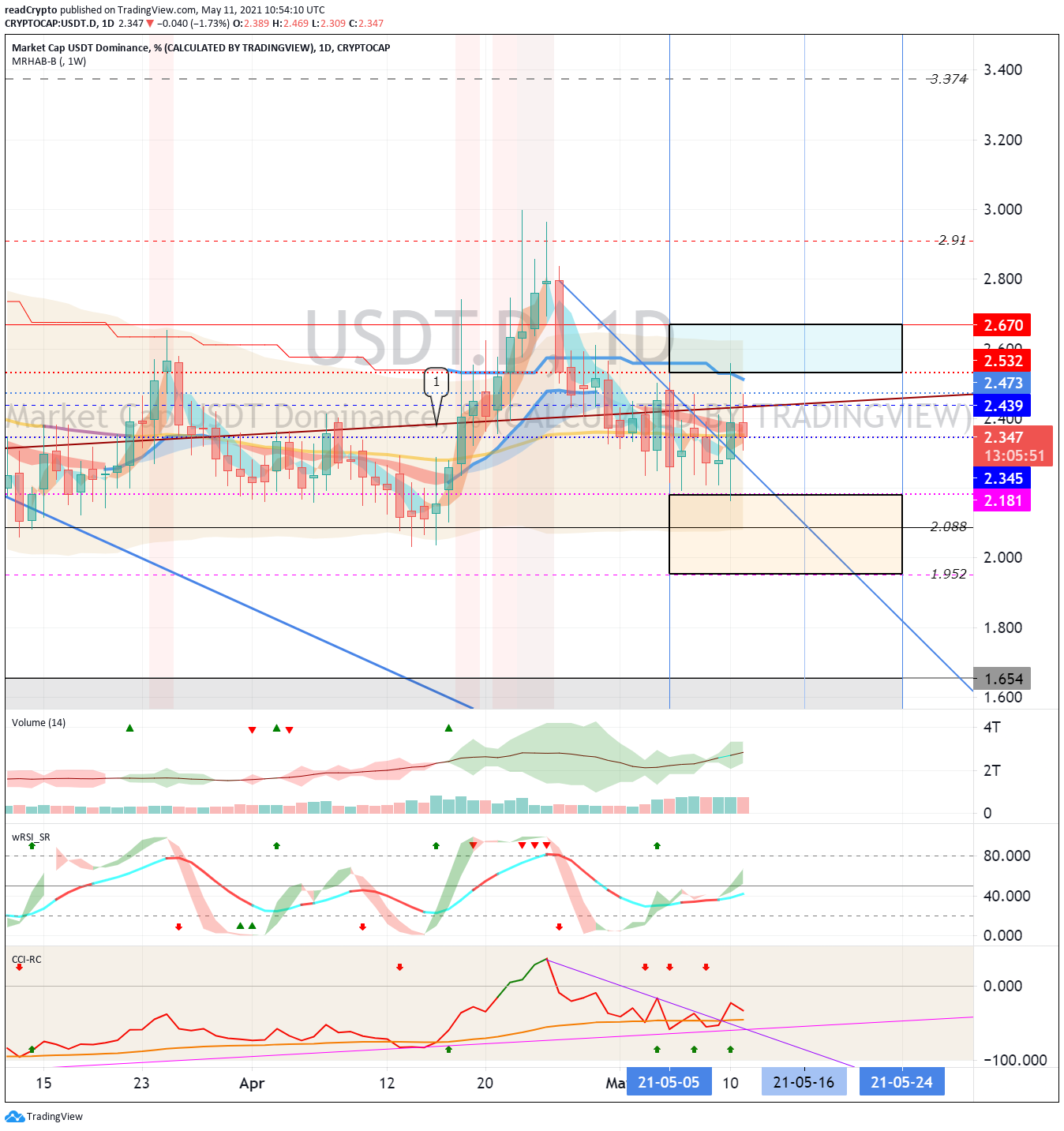1064x1131 pixels.
Task: Click the 80.000 level on wRSI scale
Action: click(1006, 856)
